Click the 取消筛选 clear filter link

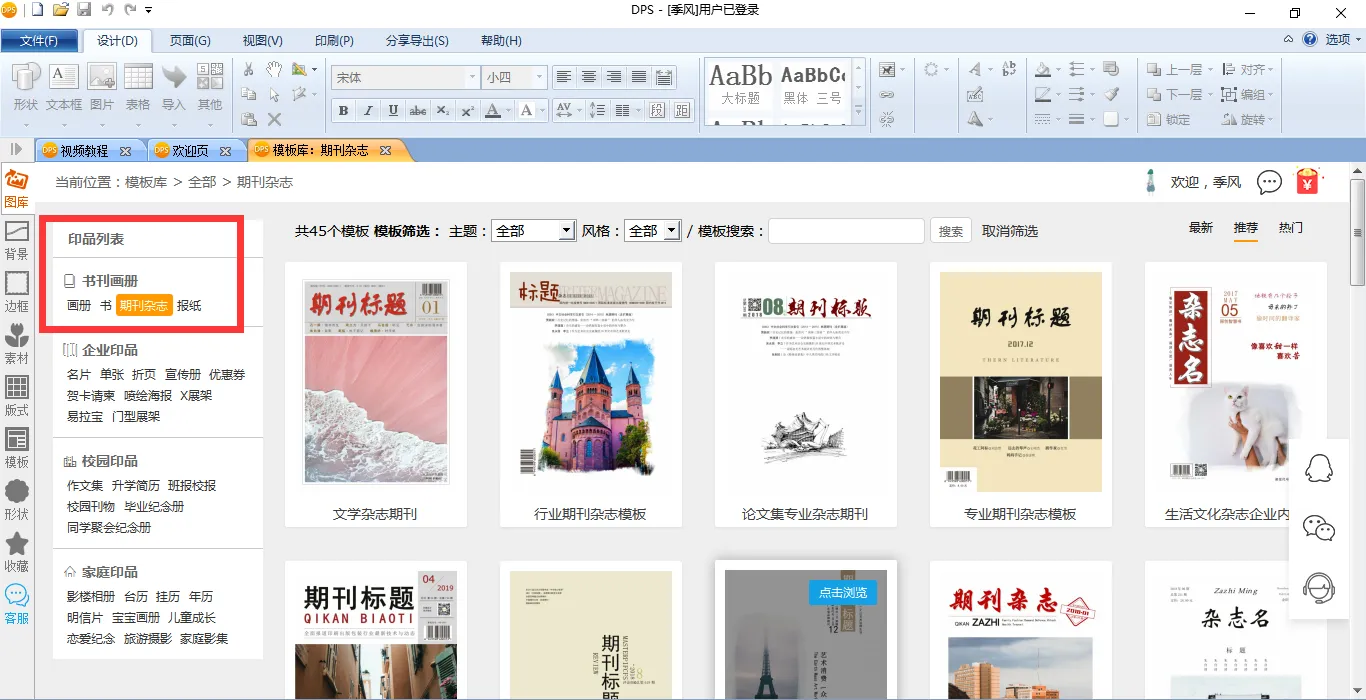[x=1010, y=231]
